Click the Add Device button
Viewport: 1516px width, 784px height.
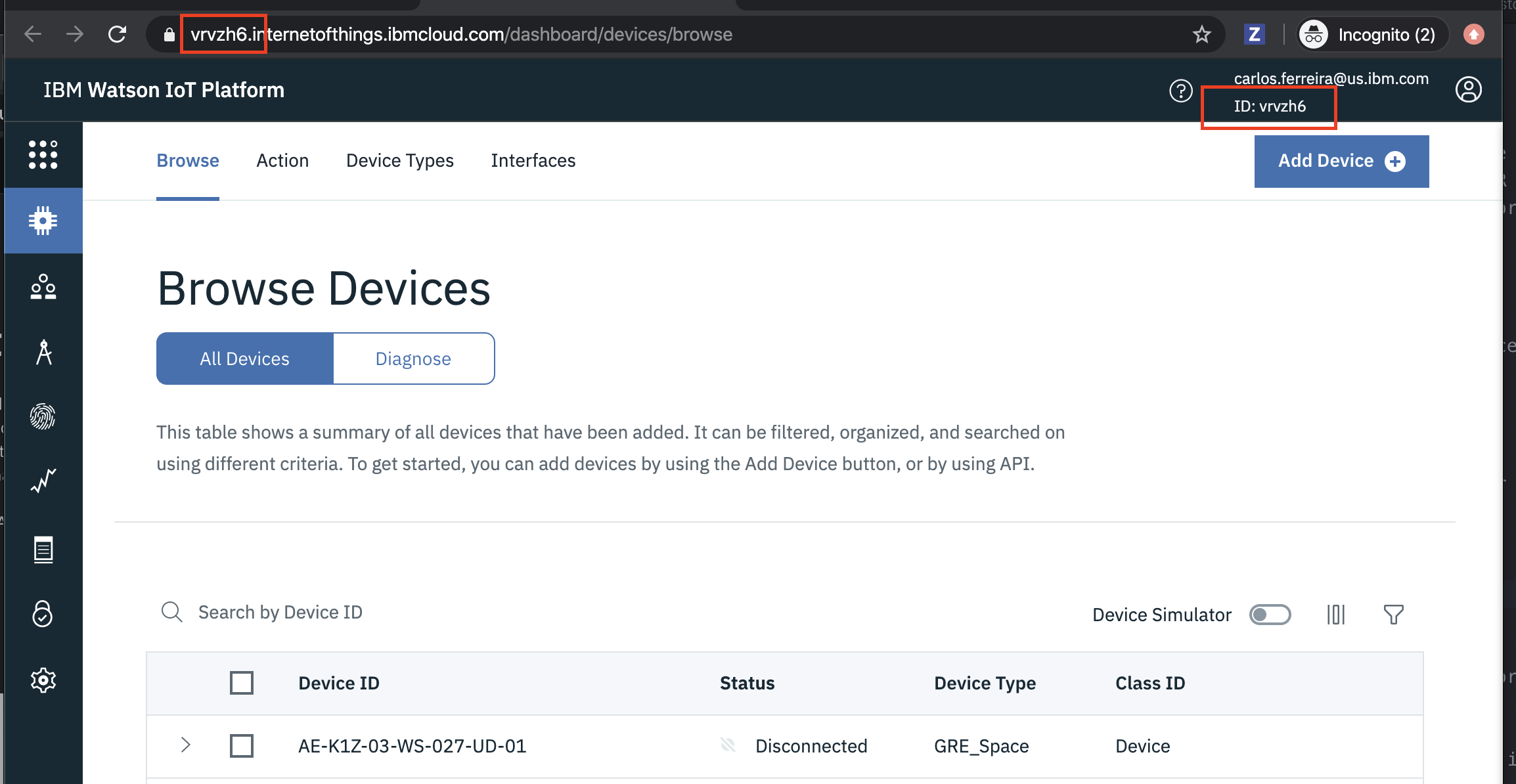pos(1342,162)
